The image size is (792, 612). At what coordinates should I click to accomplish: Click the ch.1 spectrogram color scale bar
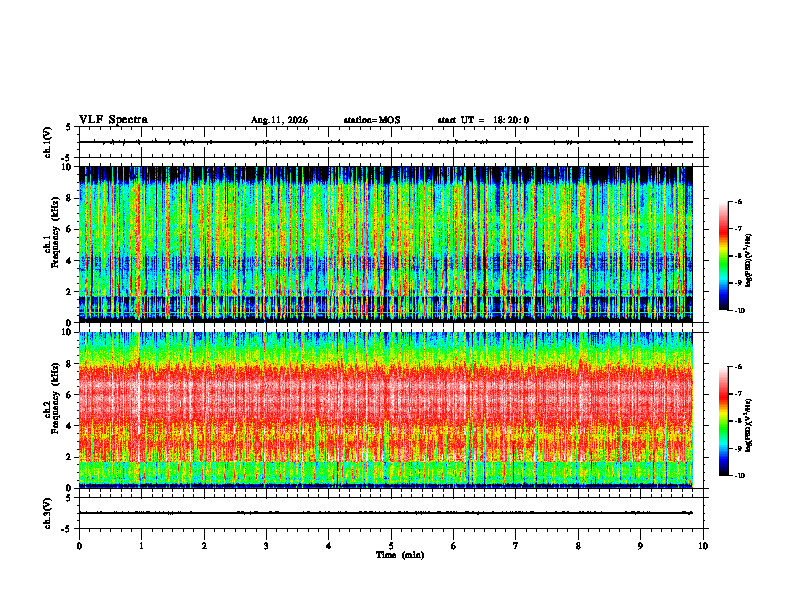point(724,256)
